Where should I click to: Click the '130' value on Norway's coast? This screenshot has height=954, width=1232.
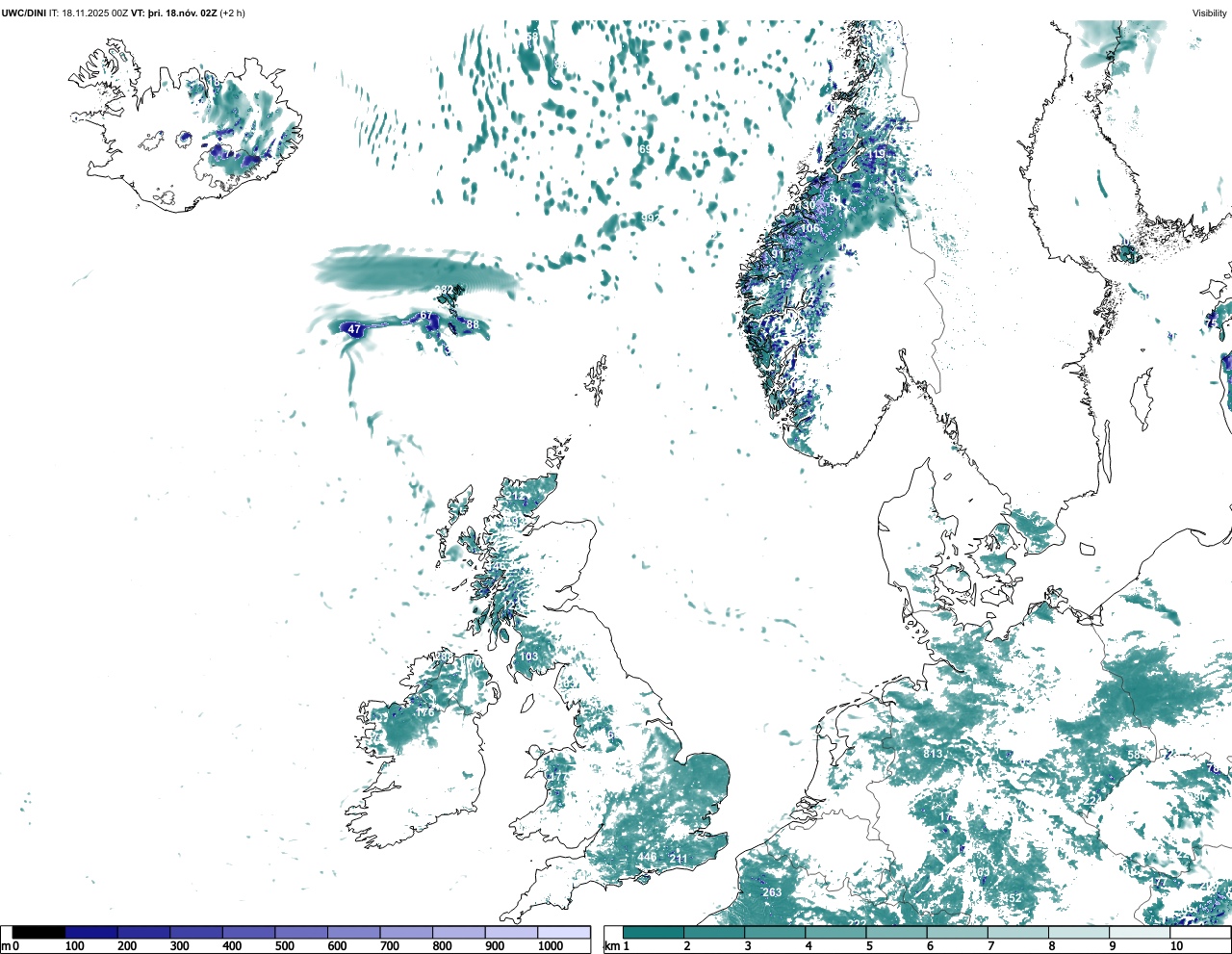click(x=806, y=205)
